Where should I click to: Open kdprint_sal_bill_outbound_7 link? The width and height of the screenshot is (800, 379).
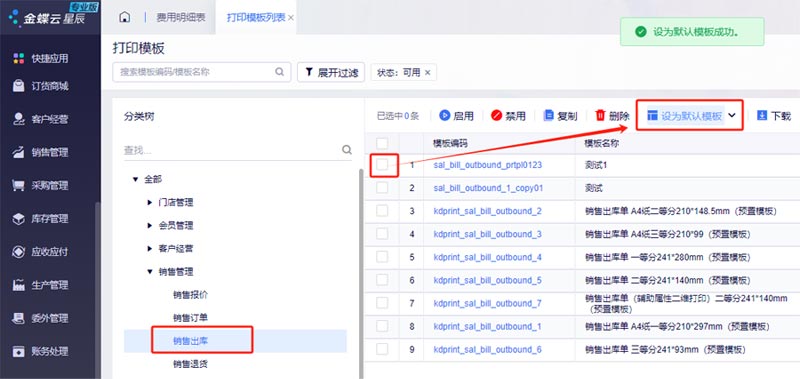(488, 303)
